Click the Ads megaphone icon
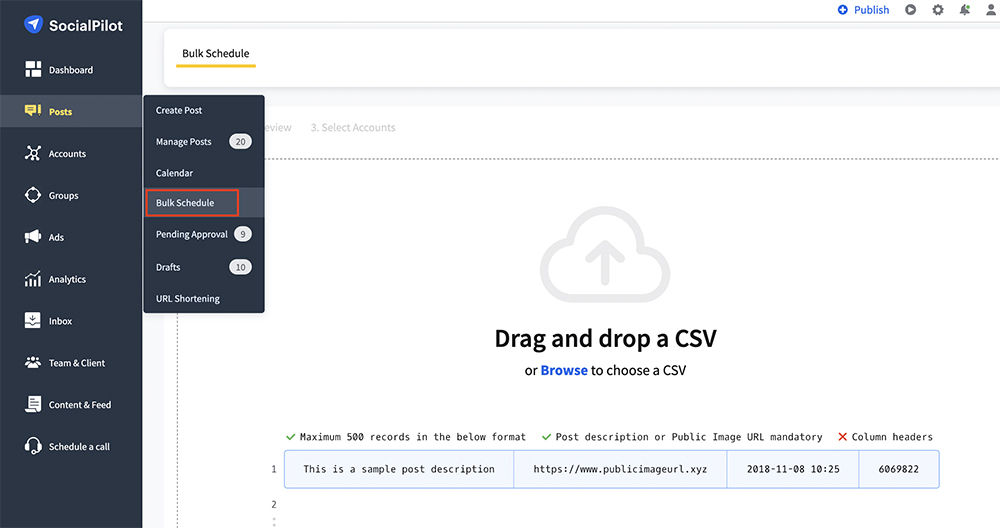1000x528 pixels. (33, 237)
